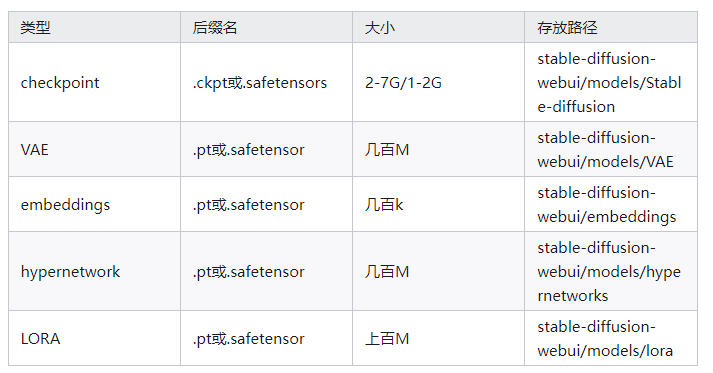Select the embeddings type cell
713x373 pixels.
[x=95, y=204]
